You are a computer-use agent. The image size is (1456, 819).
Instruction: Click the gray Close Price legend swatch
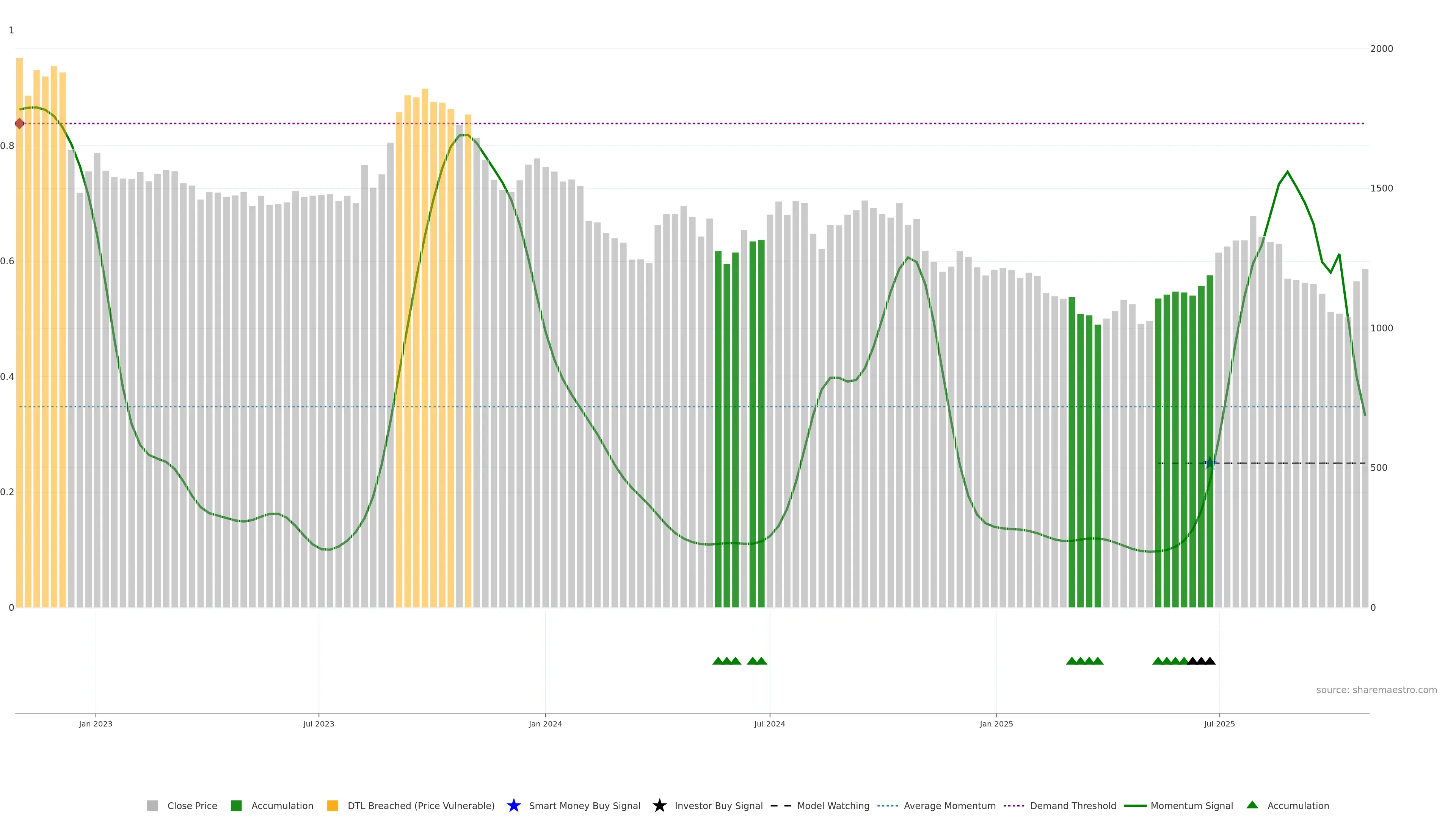click(152, 805)
